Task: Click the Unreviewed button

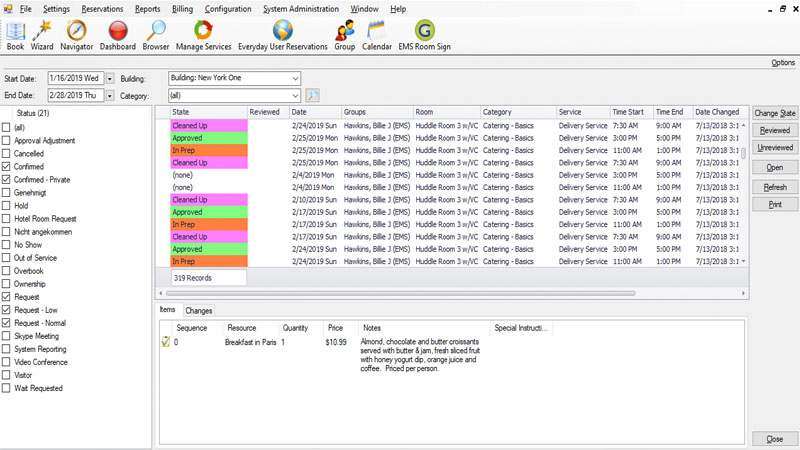Action: 774,147
